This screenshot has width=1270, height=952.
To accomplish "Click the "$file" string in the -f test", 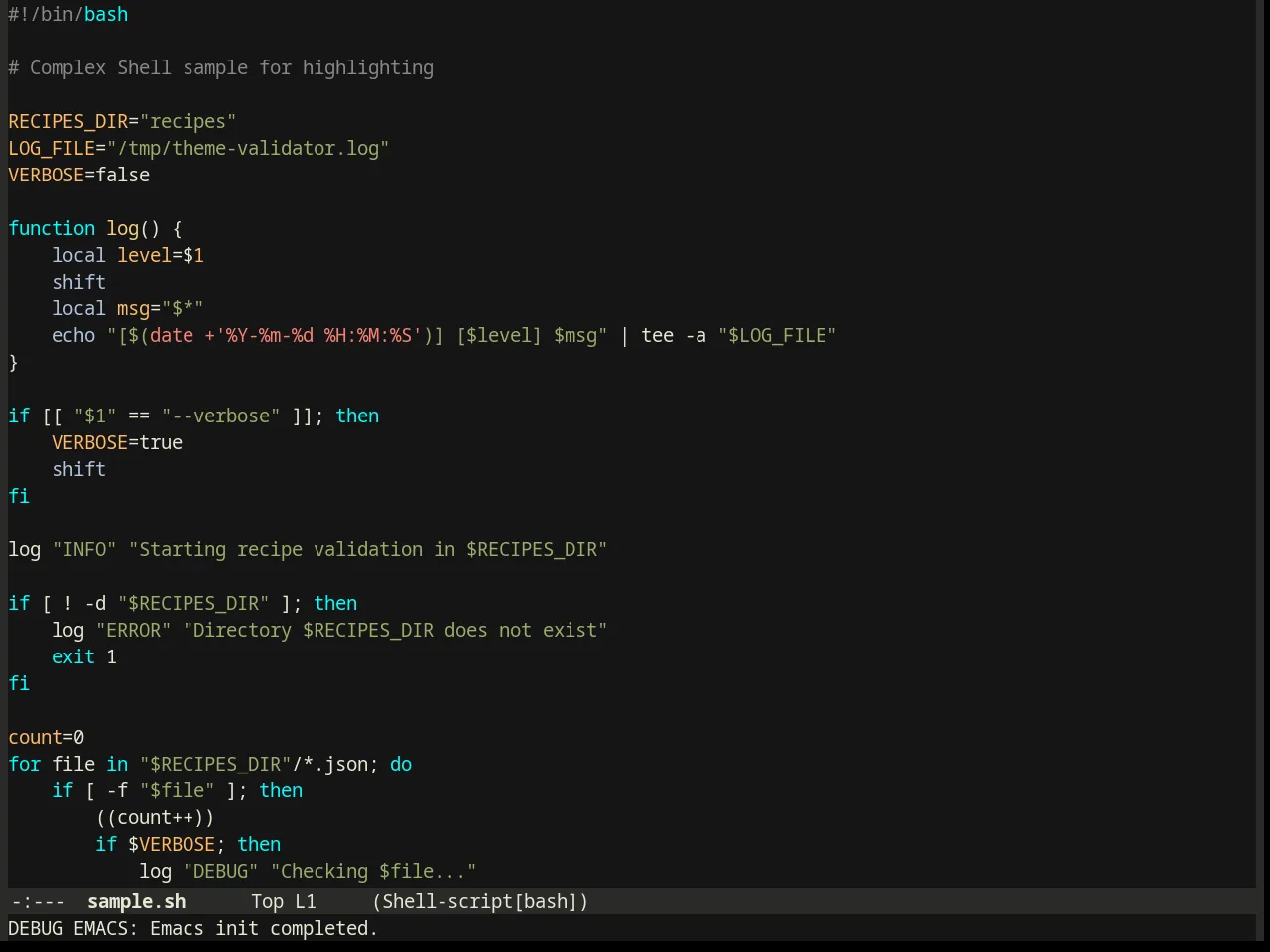I will pyautogui.click(x=177, y=790).
